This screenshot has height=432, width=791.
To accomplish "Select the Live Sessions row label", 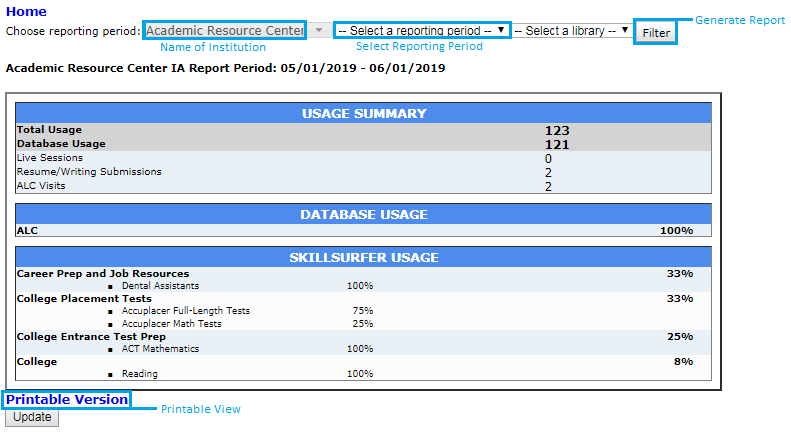I will click(x=50, y=158).
